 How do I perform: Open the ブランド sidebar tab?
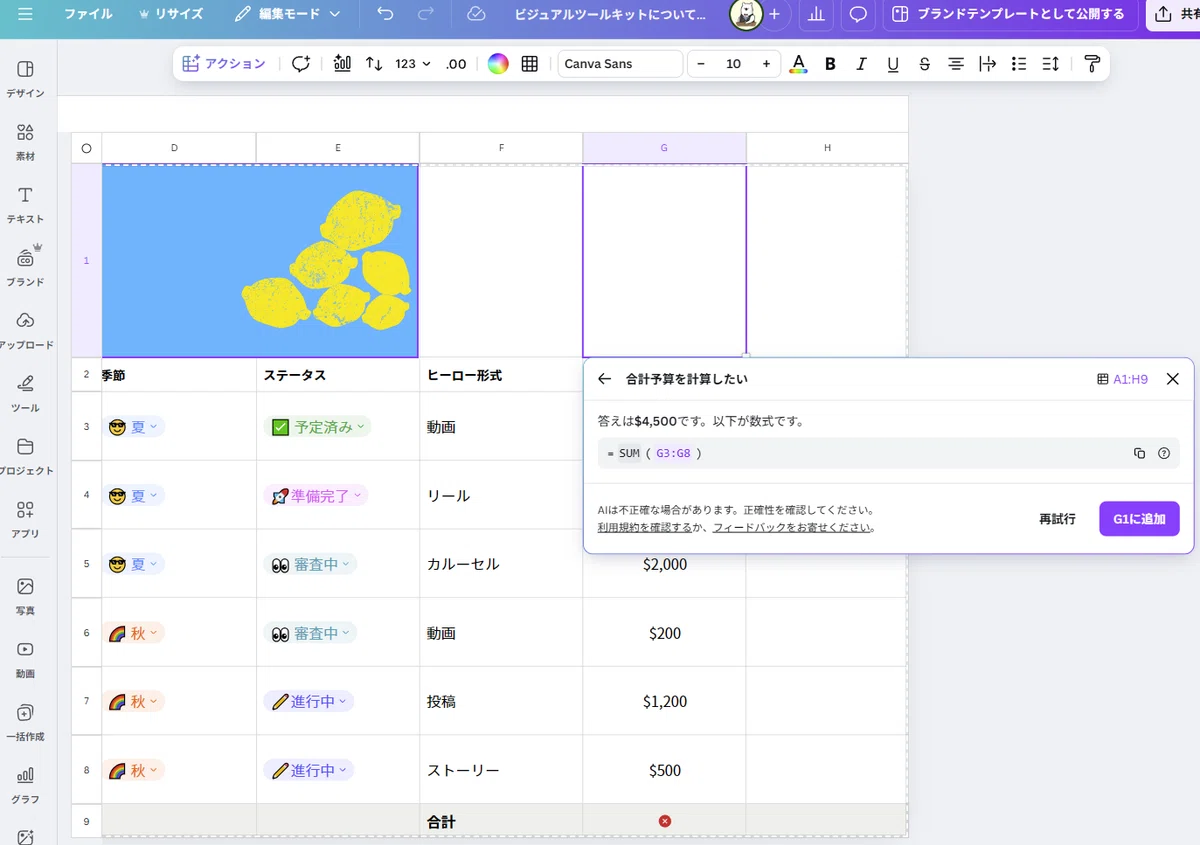pos(25,267)
